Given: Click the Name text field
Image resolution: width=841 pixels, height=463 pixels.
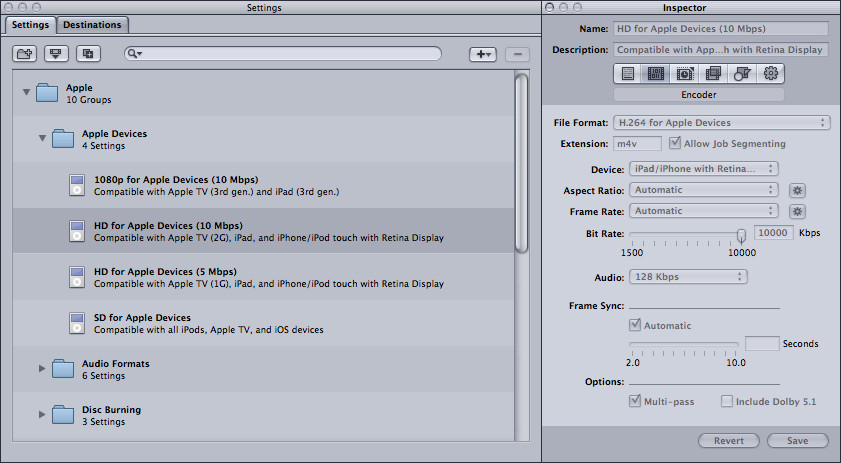Looking at the screenshot, I should coord(721,29).
